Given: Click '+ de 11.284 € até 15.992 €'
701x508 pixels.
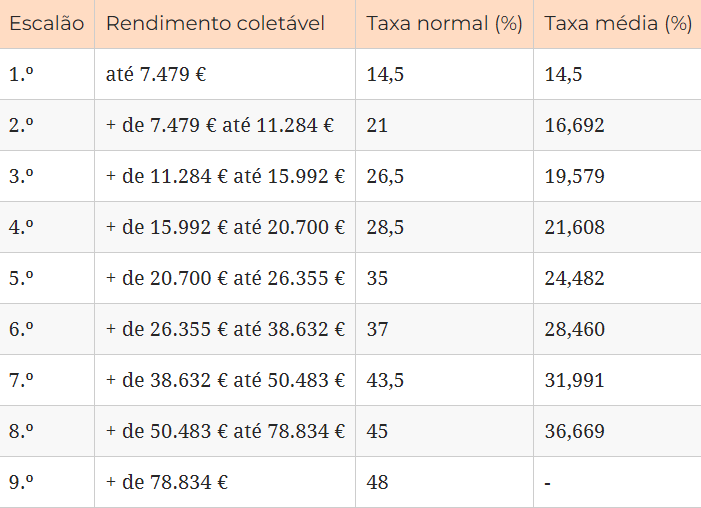Looking at the screenshot, I should tap(225, 176).
